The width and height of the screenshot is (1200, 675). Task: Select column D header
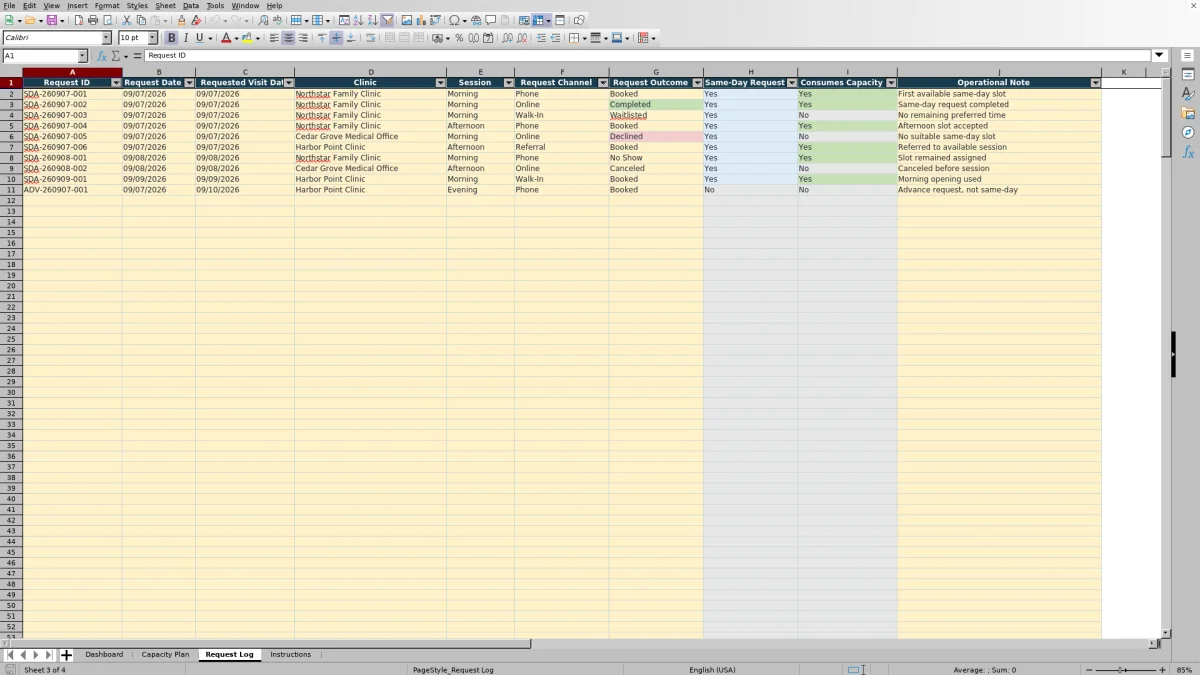point(371,72)
